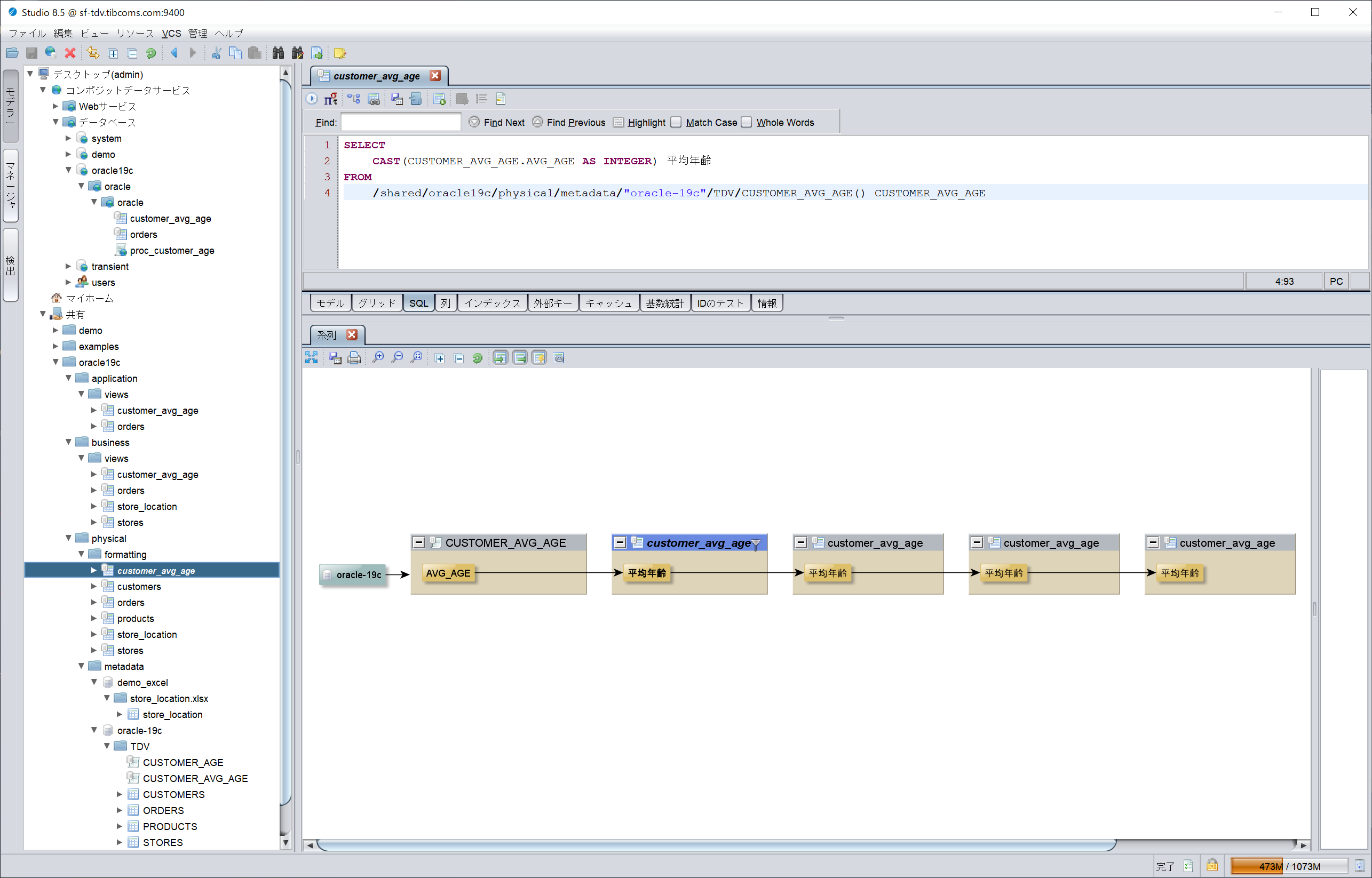Click the copy icon in main toolbar
The width and height of the screenshot is (1372, 878).
[235, 53]
